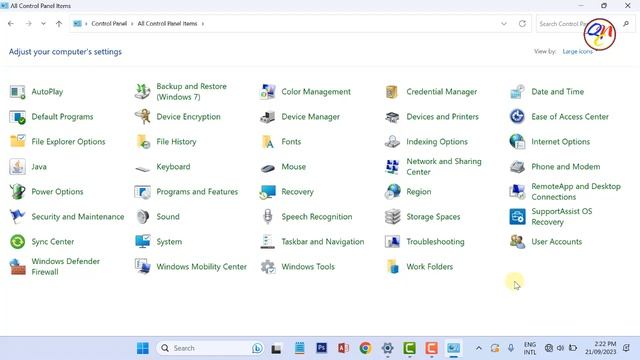Click Devices and Printers icon
Image resolution: width=640 pixels, height=360 pixels.
(x=392, y=117)
